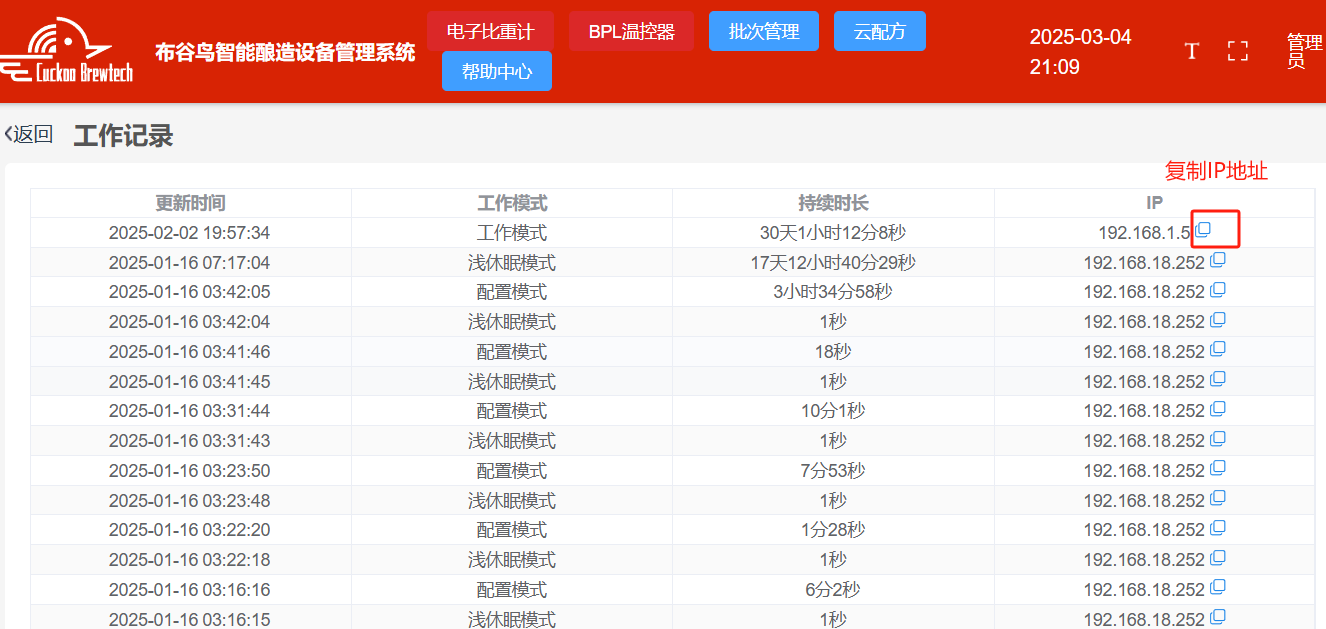1326x629 pixels.
Task: Copy IP address from 03:41:46 row
Action: (x=1217, y=350)
